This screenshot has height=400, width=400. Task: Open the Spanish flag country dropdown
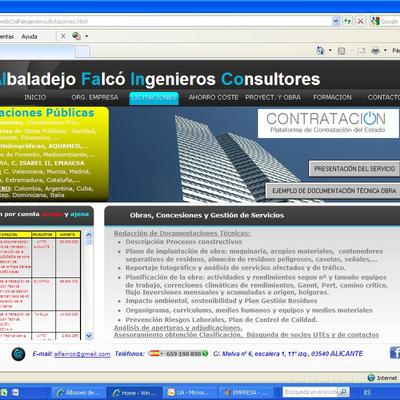click(156, 353)
